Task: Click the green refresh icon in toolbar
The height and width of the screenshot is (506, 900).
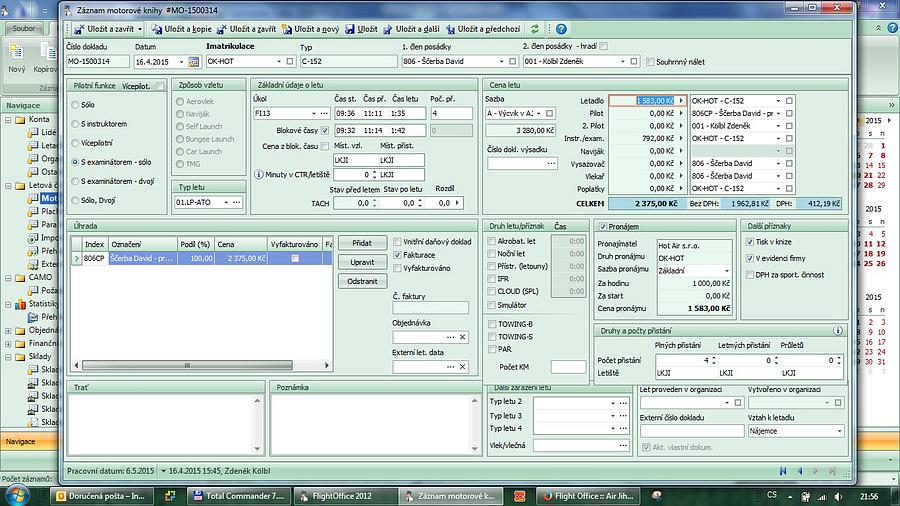Action: coord(535,30)
